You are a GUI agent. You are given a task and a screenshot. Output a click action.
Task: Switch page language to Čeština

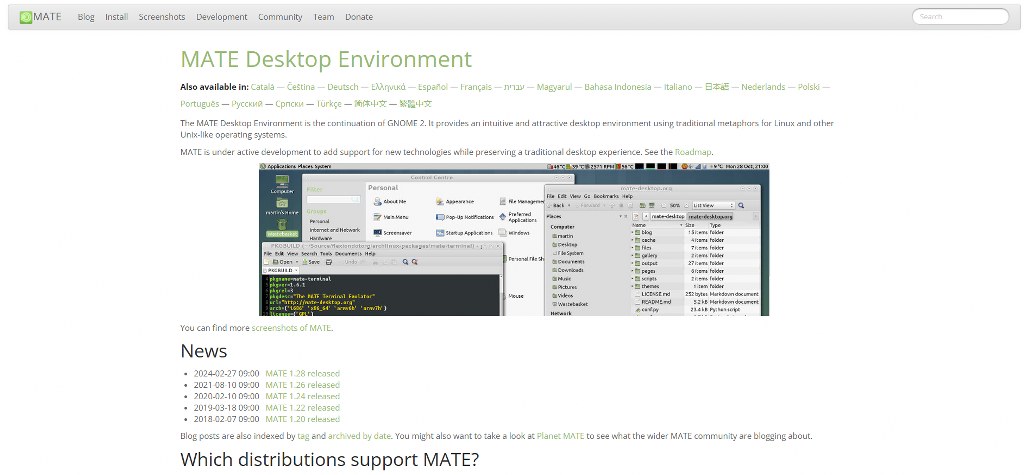[x=301, y=87]
